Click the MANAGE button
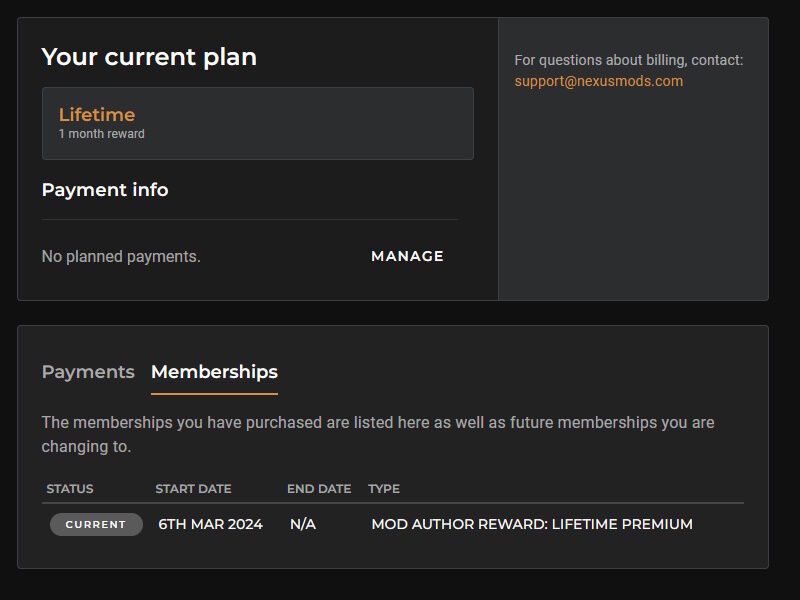Screen dimensions: 800x600 tap(407, 256)
